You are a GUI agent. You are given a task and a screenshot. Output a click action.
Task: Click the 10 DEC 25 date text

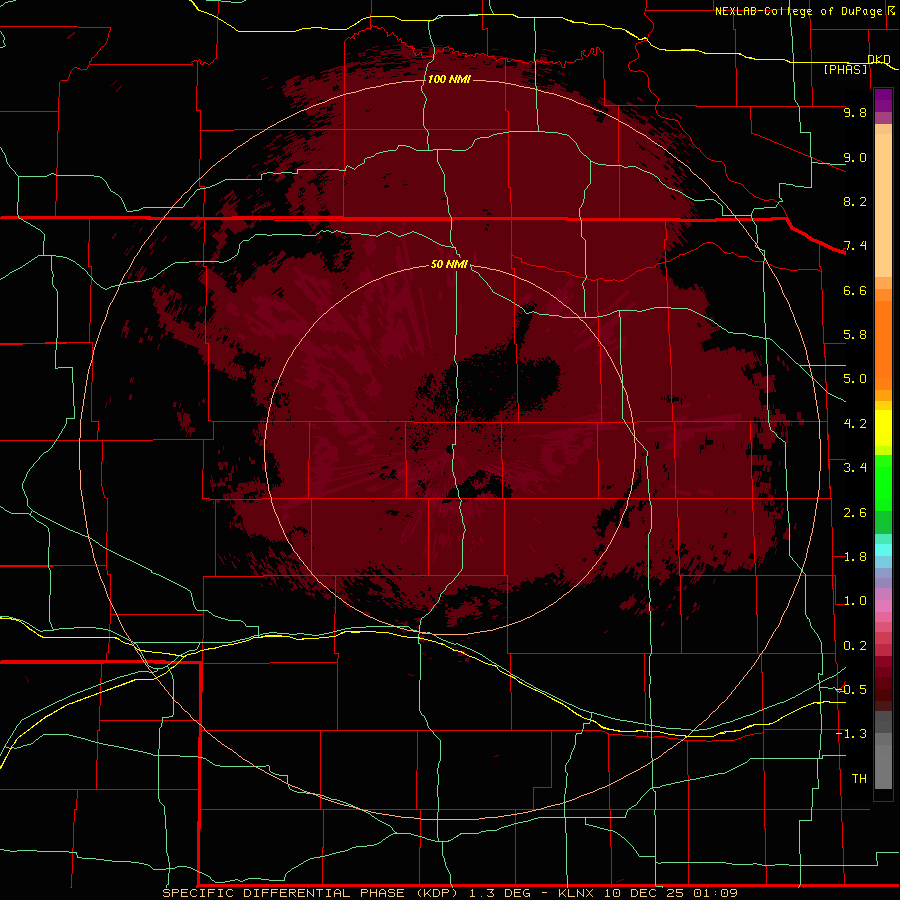[x=645, y=893]
